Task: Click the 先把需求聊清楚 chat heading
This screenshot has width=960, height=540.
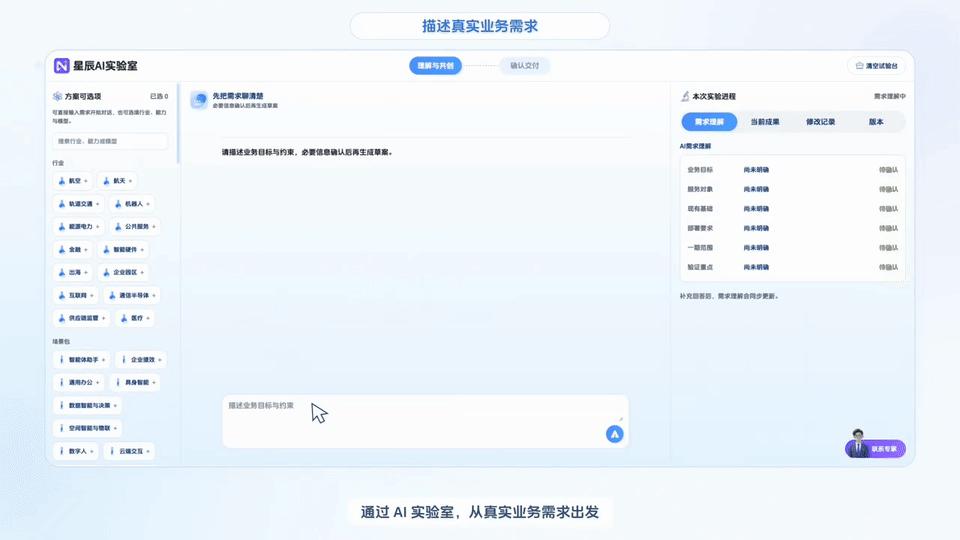Action: click(238, 96)
